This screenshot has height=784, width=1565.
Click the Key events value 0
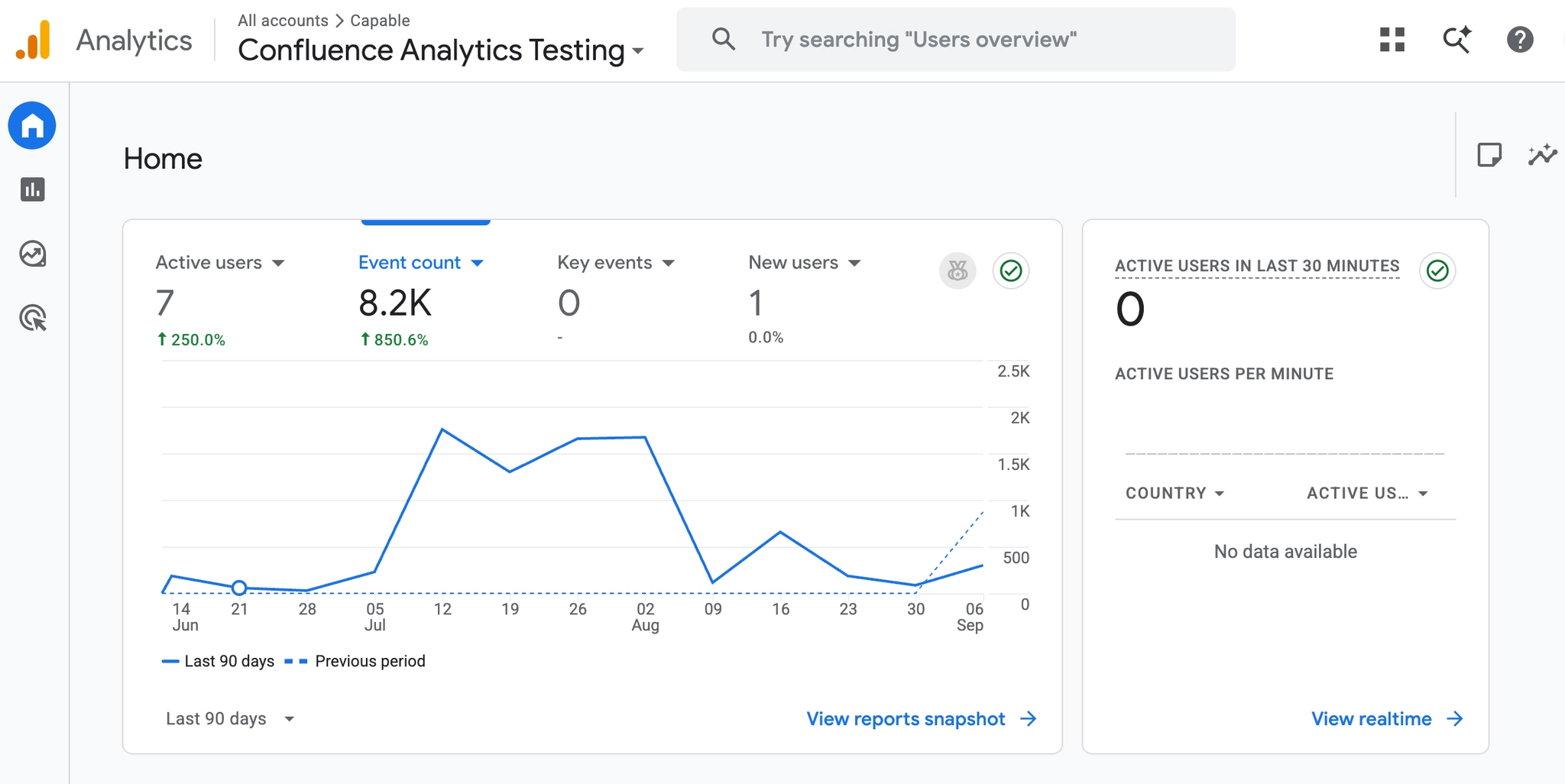(569, 303)
